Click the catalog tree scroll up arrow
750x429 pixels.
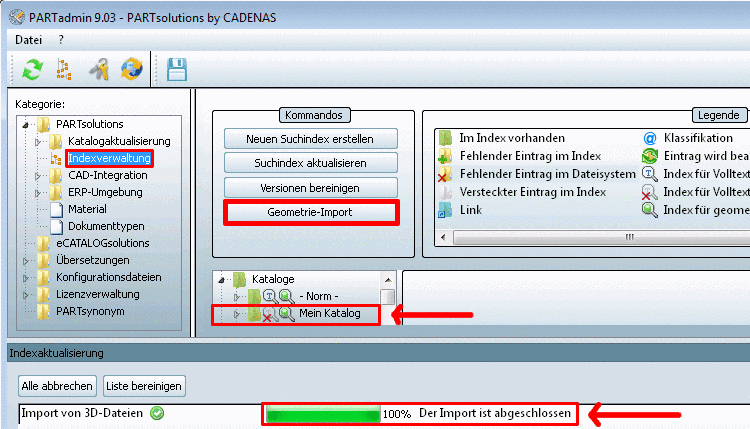388,280
